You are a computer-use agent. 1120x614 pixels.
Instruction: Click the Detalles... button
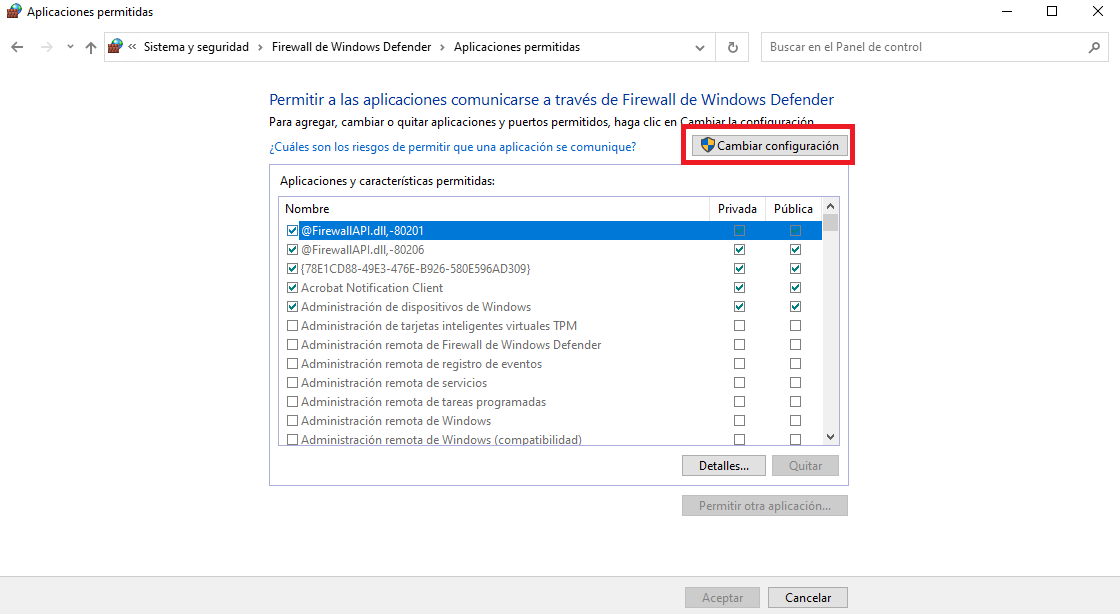(x=724, y=465)
